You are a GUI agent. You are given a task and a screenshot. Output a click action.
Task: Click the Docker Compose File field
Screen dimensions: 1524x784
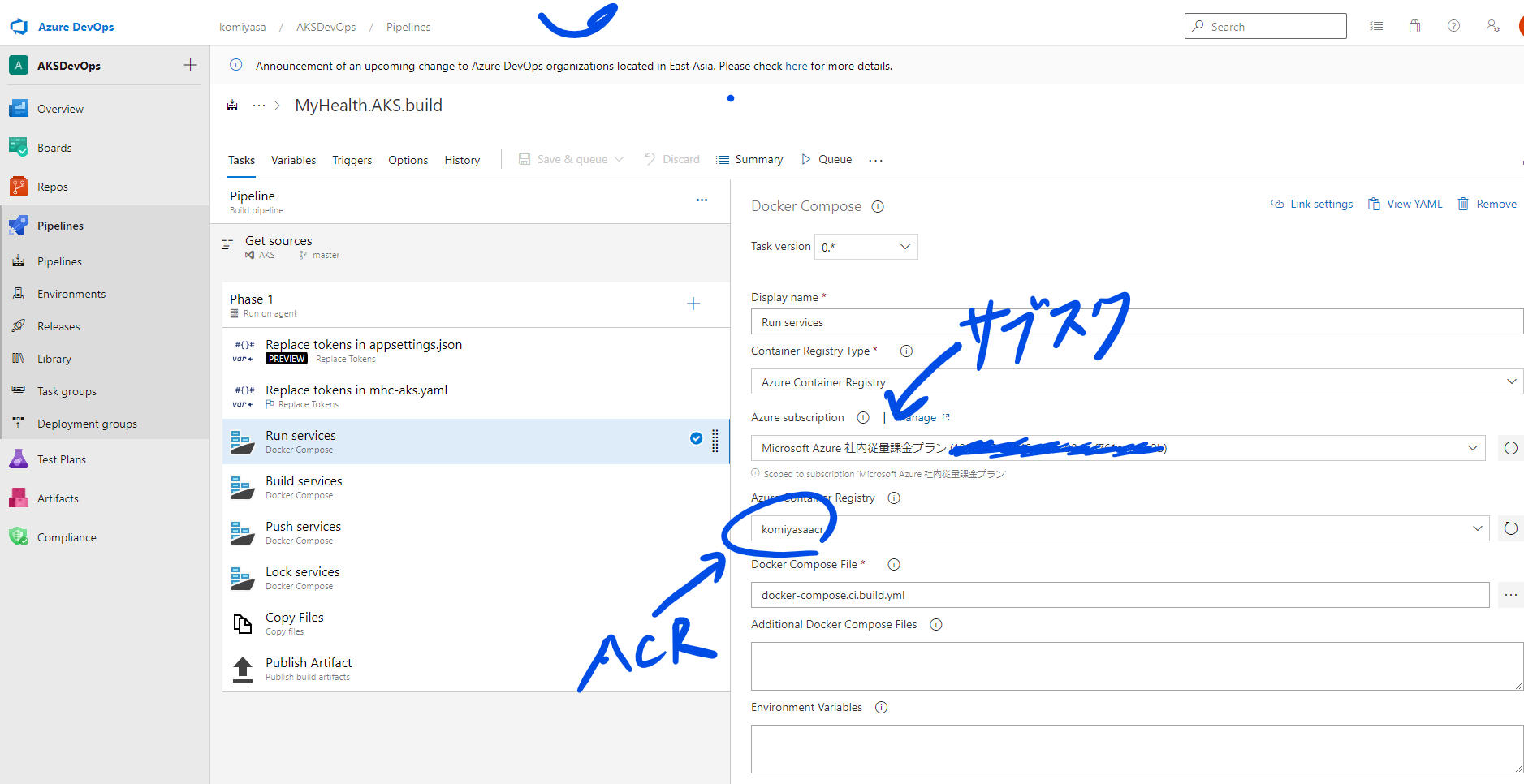[x=1120, y=595]
